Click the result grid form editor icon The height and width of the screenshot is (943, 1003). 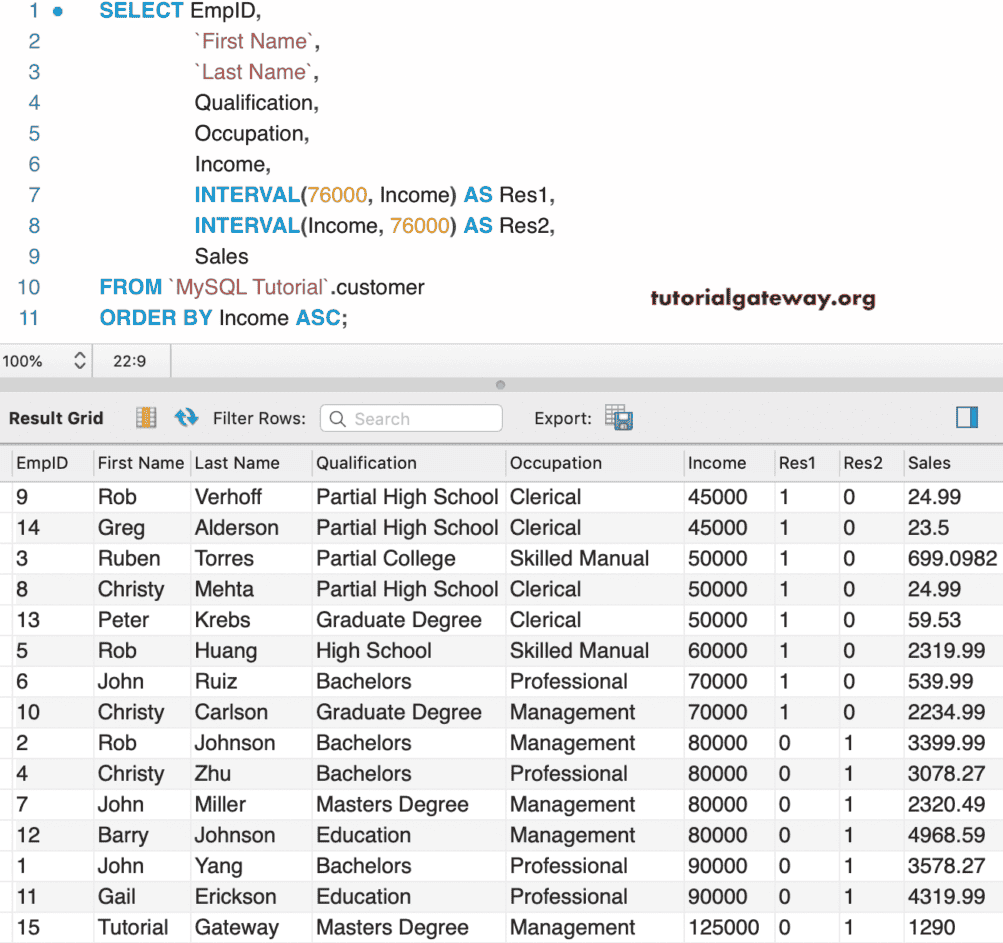(146, 418)
